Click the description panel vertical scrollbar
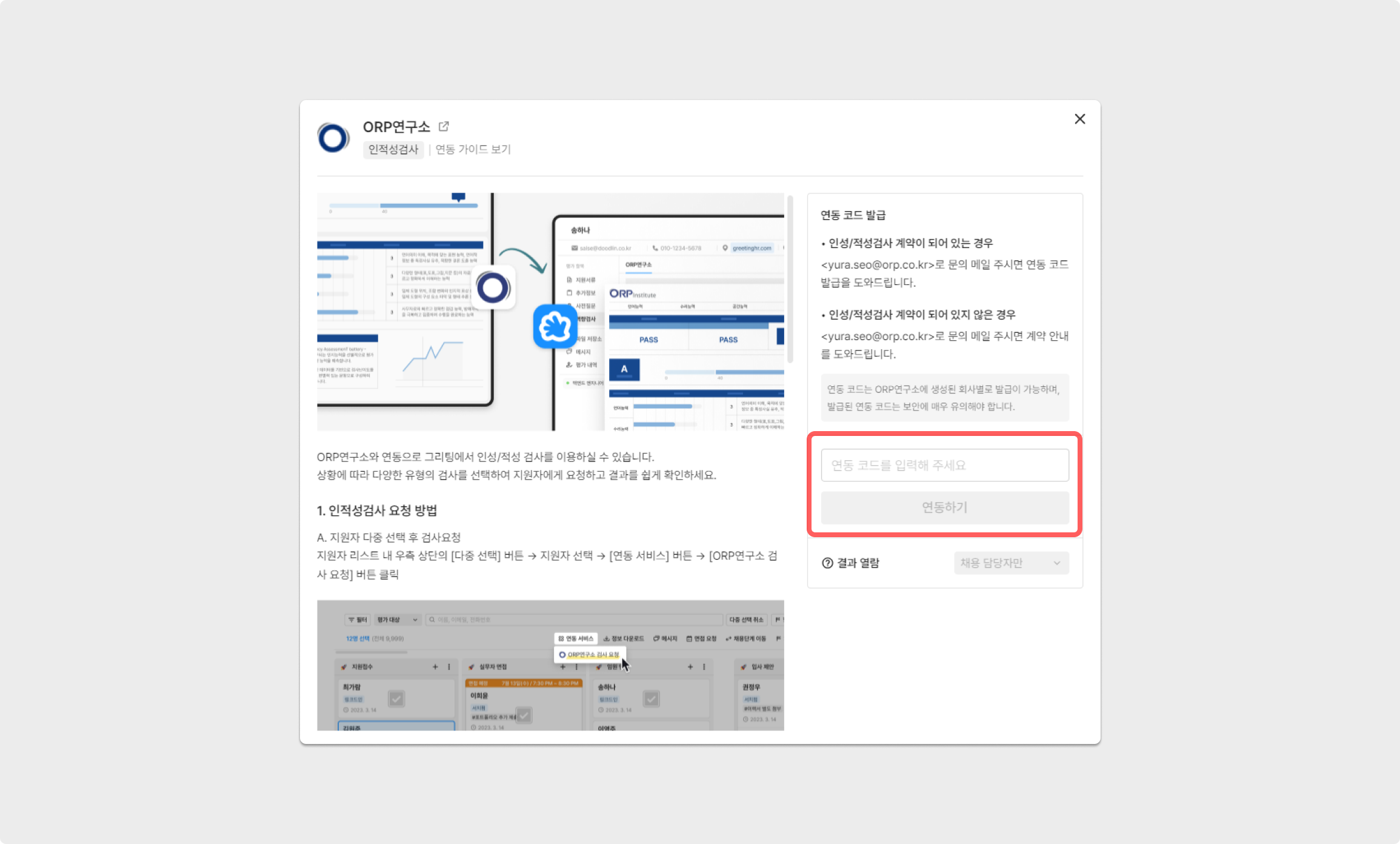The image size is (1400, 844). click(790, 279)
